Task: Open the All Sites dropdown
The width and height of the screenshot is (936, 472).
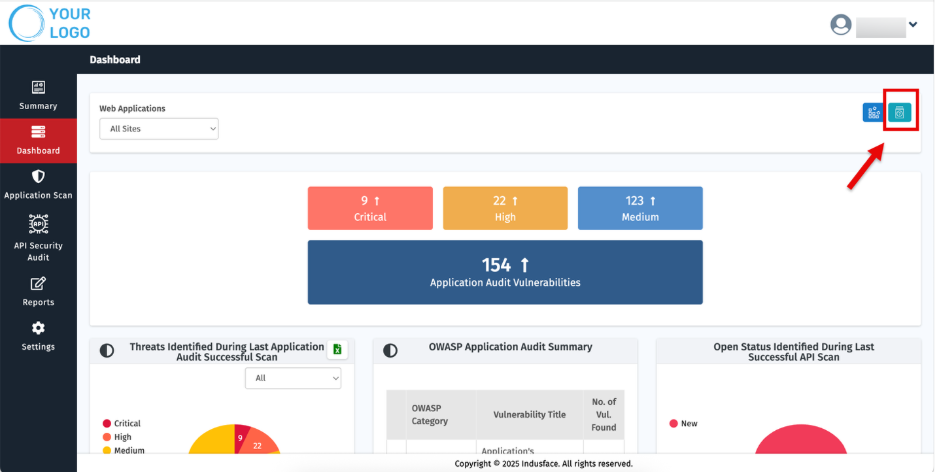Action: point(159,129)
